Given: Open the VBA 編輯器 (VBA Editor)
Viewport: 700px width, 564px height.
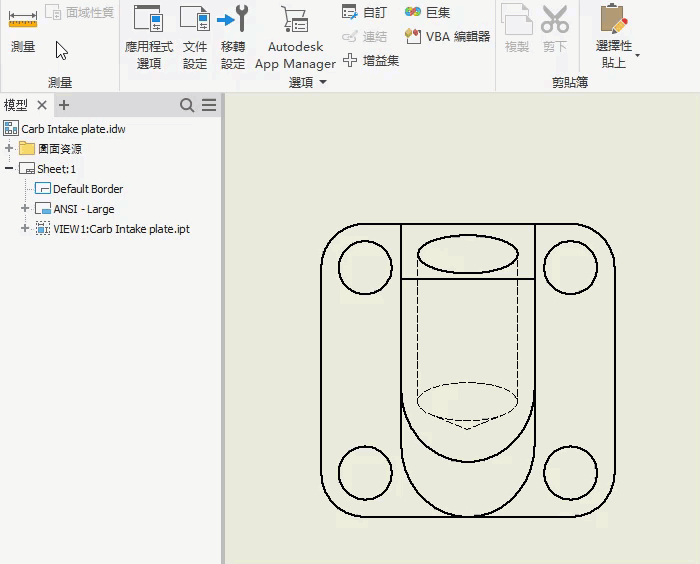Looking at the screenshot, I should pyautogui.click(x=447, y=36).
